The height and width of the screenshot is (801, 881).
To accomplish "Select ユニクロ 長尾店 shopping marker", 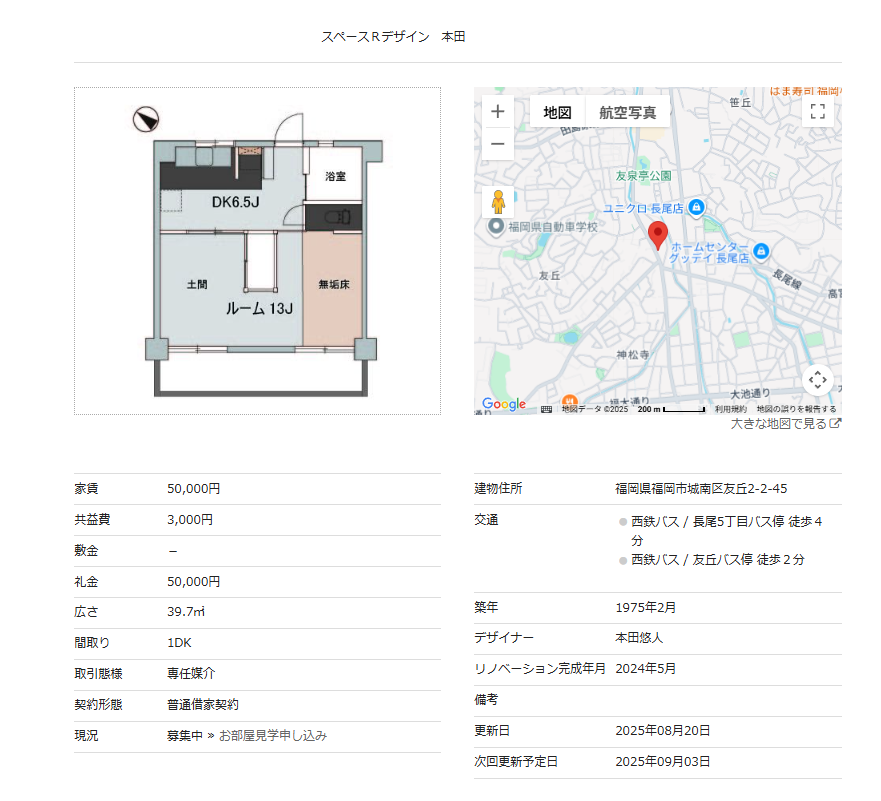I will [x=697, y=207].
